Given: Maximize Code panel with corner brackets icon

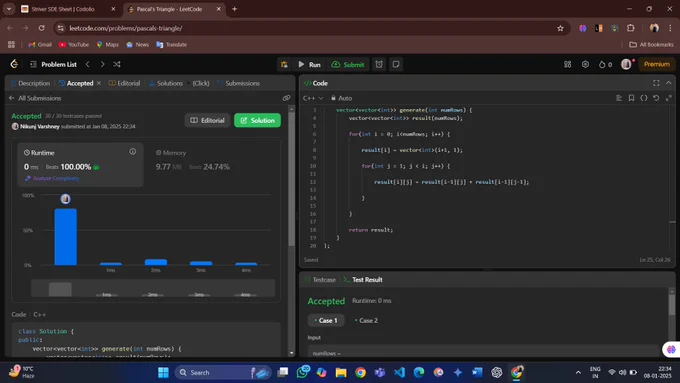Looking at the screenshot, I should pyautogui.click(x=656, y=83).
